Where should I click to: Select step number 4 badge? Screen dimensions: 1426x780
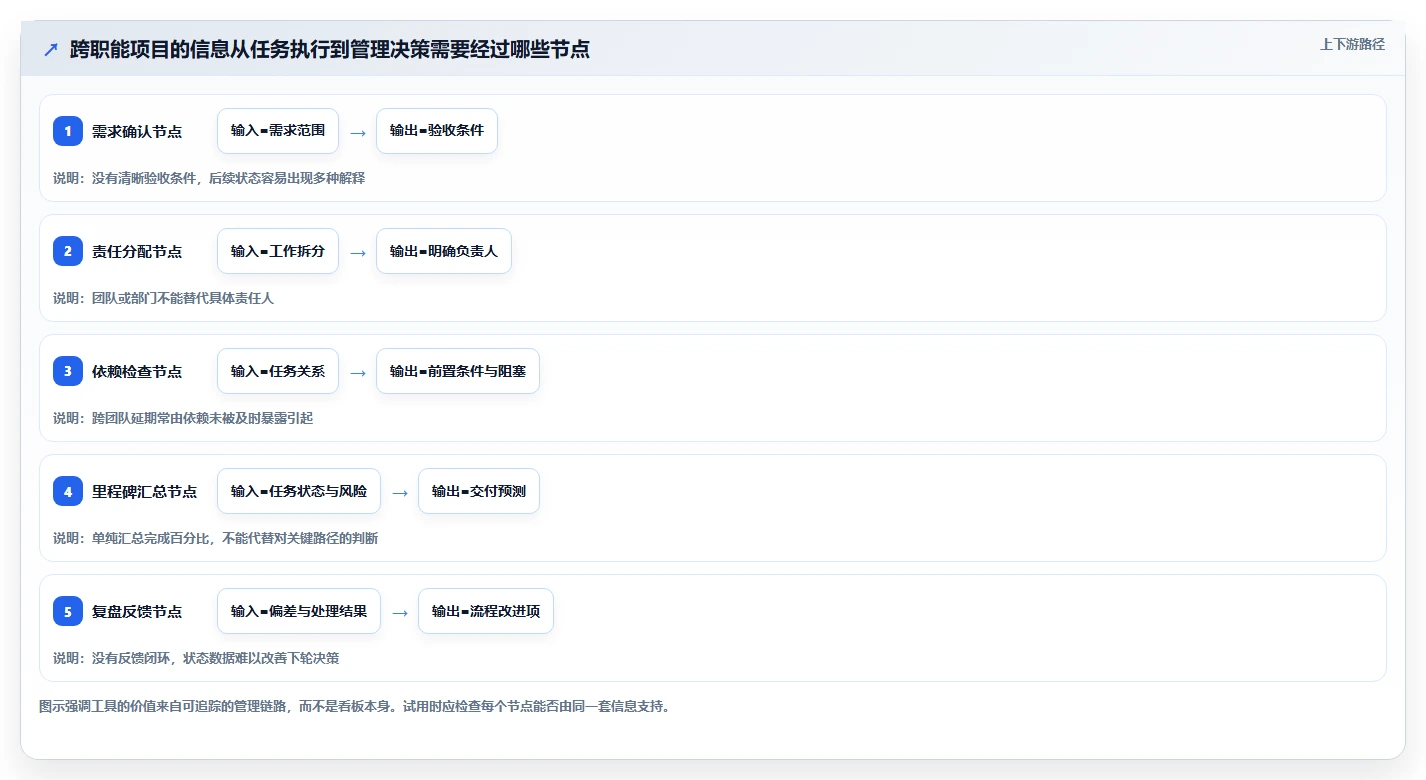point(68,491)
